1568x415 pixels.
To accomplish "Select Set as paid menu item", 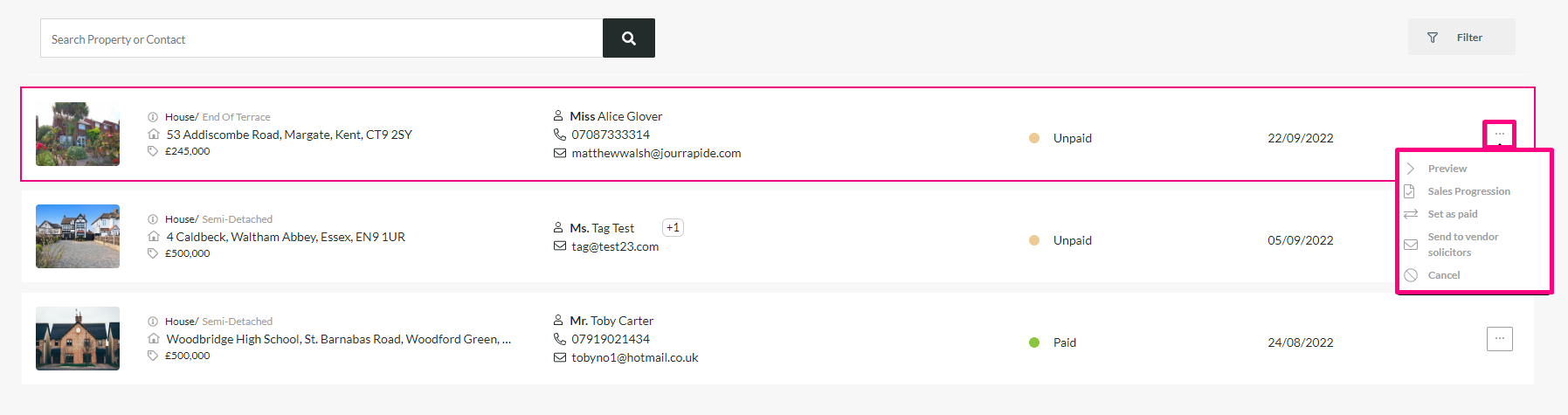I will (1453, 214).
